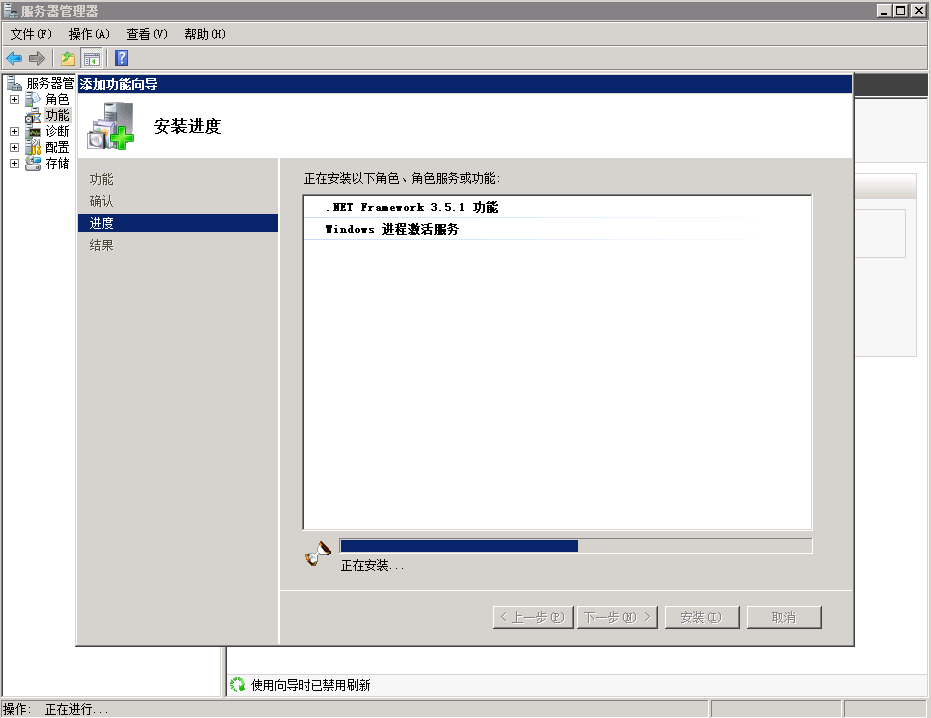Open Help via the question mark icon
This screenshot has height=718, width=931.
click(121, 58)
